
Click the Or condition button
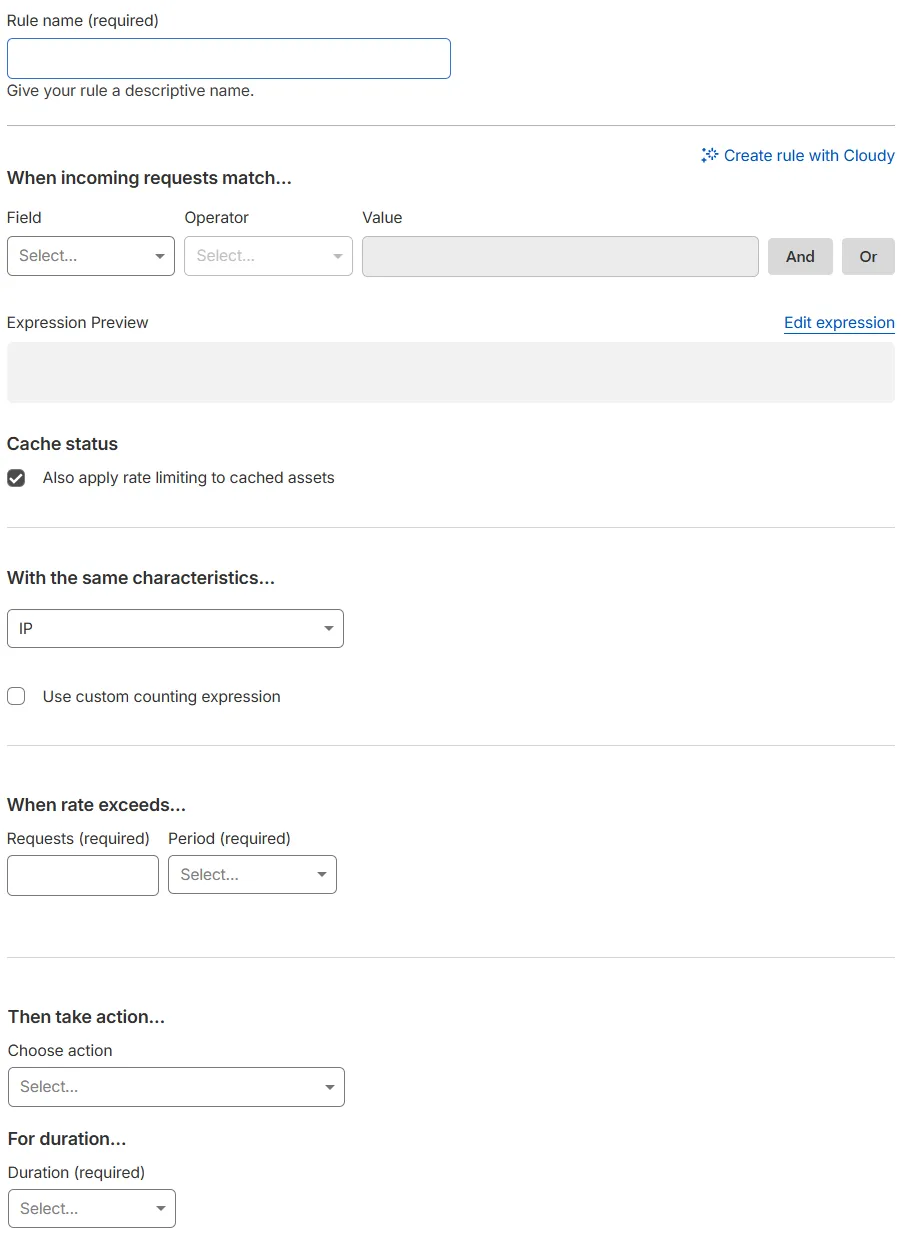pyautogui.click(x=867, y=256)
